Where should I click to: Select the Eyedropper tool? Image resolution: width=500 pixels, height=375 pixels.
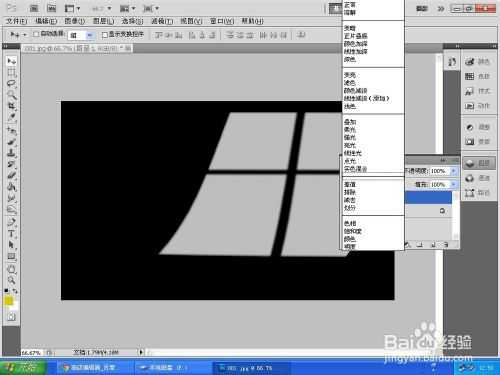coord(11,117)
